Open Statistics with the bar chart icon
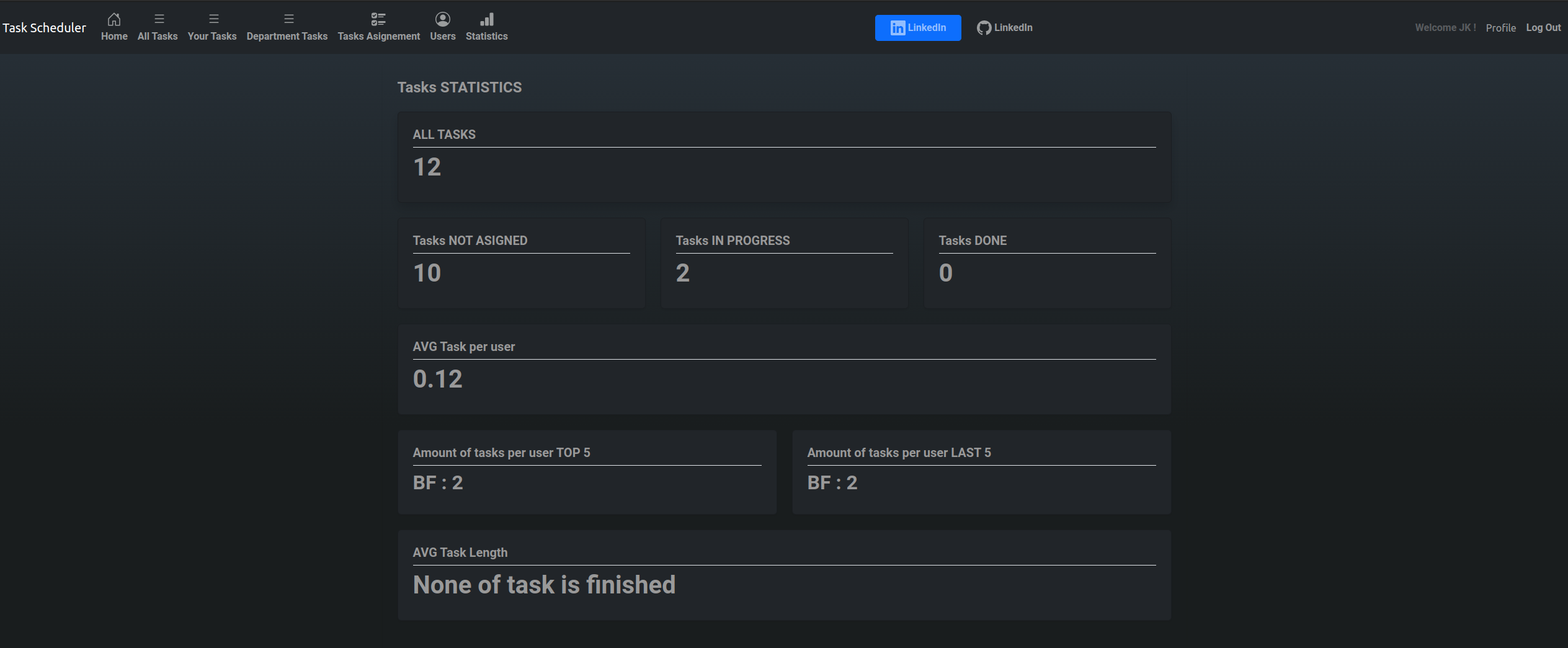Image resolution: width=1568 pixels, height=648 pixels. pos(487,19)
